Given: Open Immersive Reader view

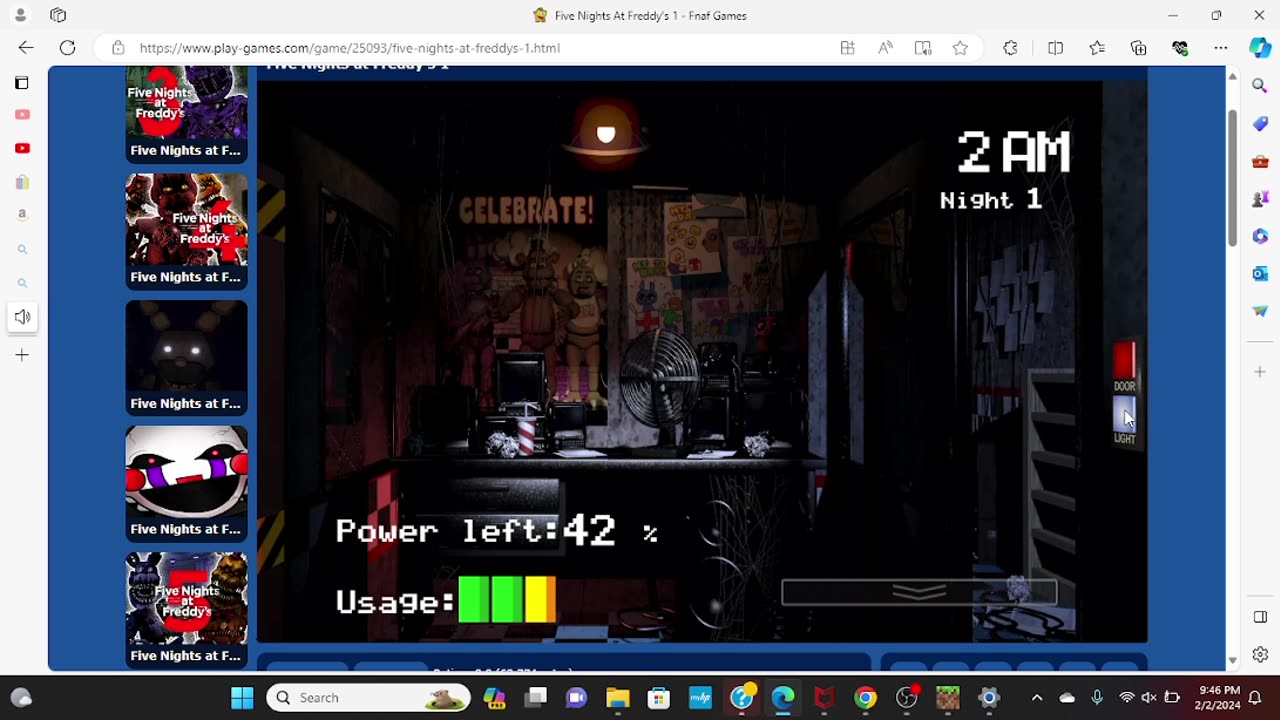Looking at the screenshot, I should pyautogui.click(x=923, y=48).
